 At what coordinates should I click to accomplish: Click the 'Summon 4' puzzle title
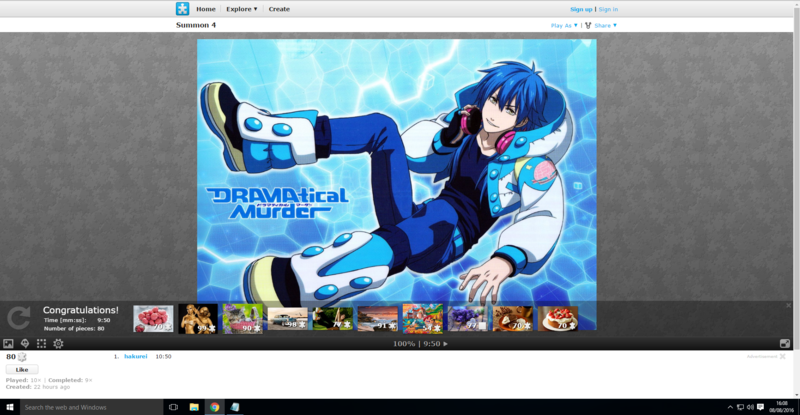[196, 25]
